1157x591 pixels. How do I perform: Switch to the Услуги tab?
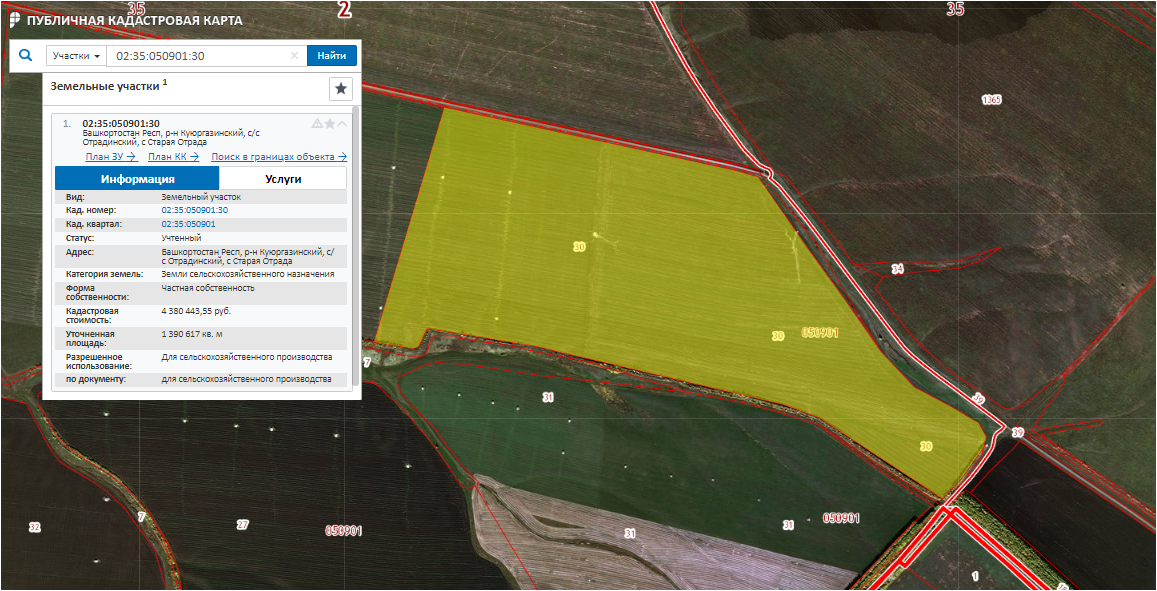[x=283, y=179]
